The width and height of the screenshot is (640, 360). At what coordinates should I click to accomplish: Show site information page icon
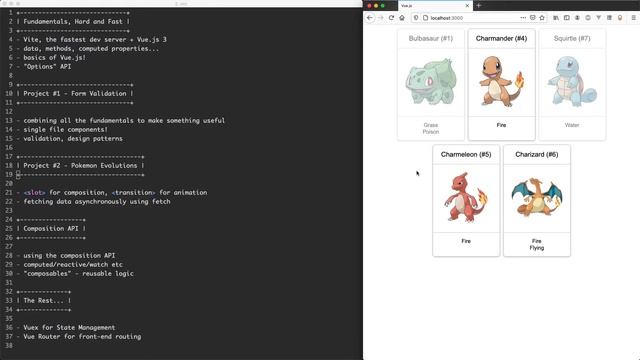pos(425,18)
